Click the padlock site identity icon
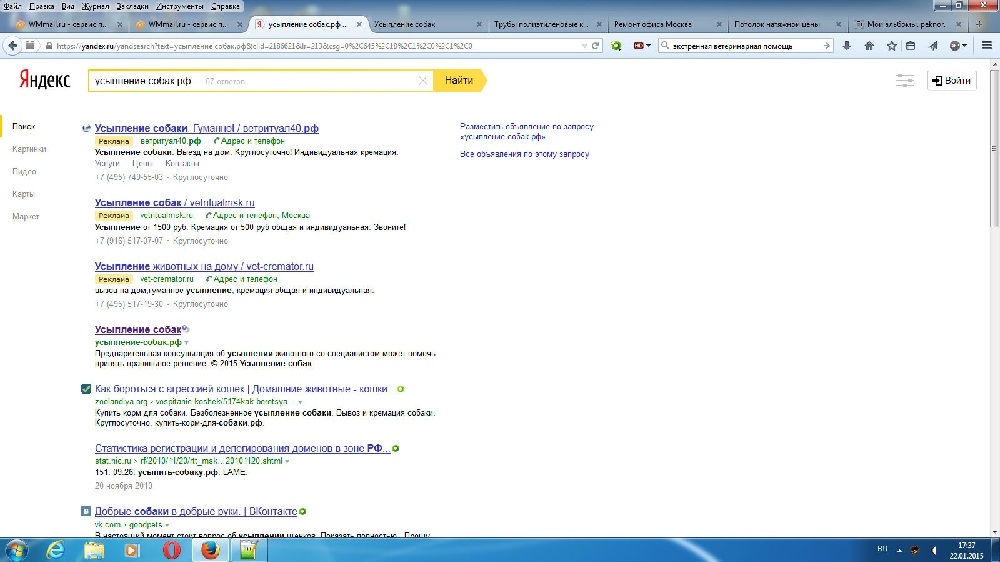1000x562 pixels. [x=48, y=46]
